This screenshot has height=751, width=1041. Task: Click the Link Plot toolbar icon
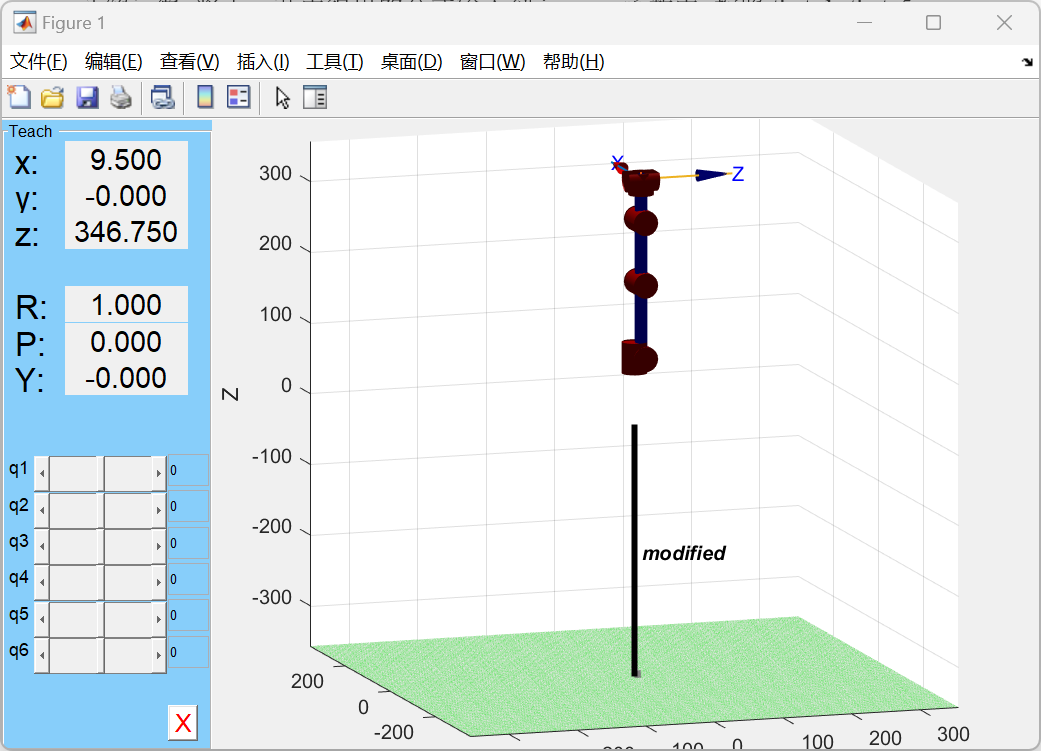(163, 98)
